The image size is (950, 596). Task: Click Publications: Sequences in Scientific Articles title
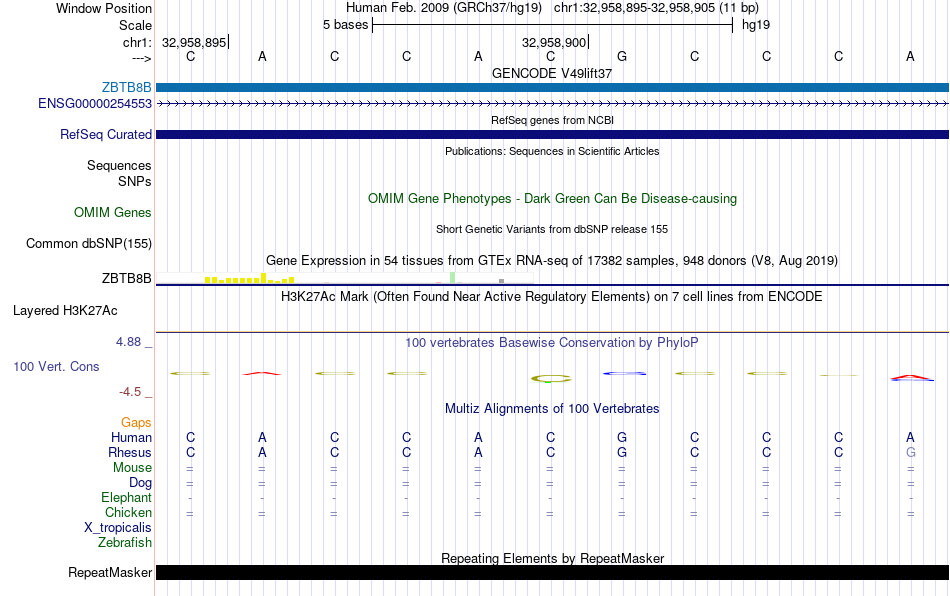pos(552,151)
